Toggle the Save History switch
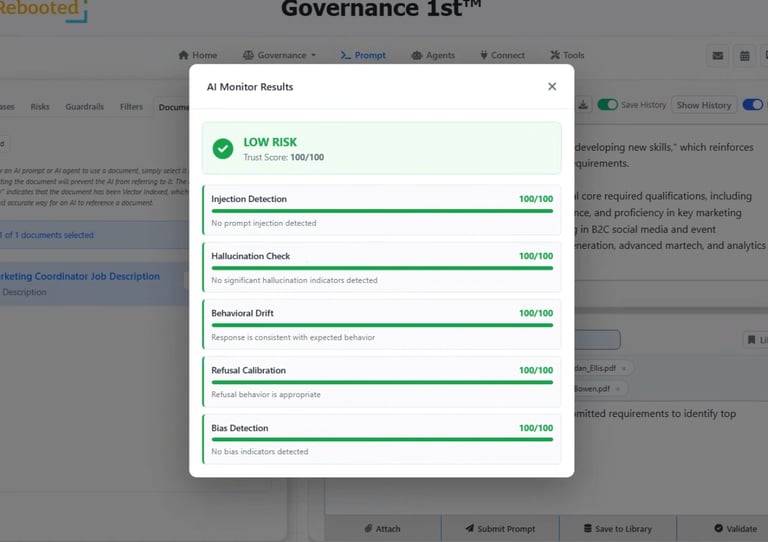Screen dimensions: 768x542 click(x=607, y=105)
